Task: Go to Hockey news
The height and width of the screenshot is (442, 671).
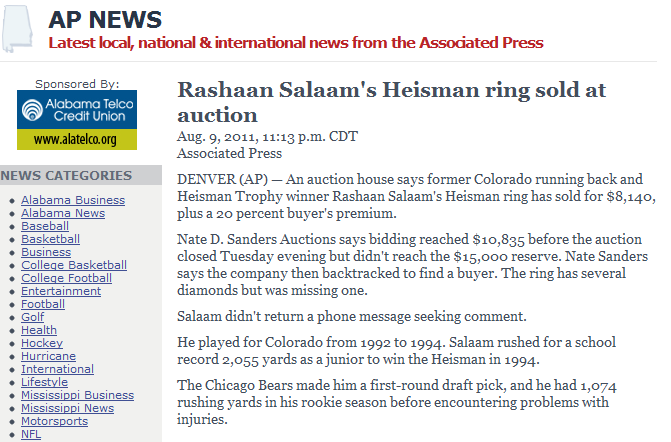Action: coord(42,343)
